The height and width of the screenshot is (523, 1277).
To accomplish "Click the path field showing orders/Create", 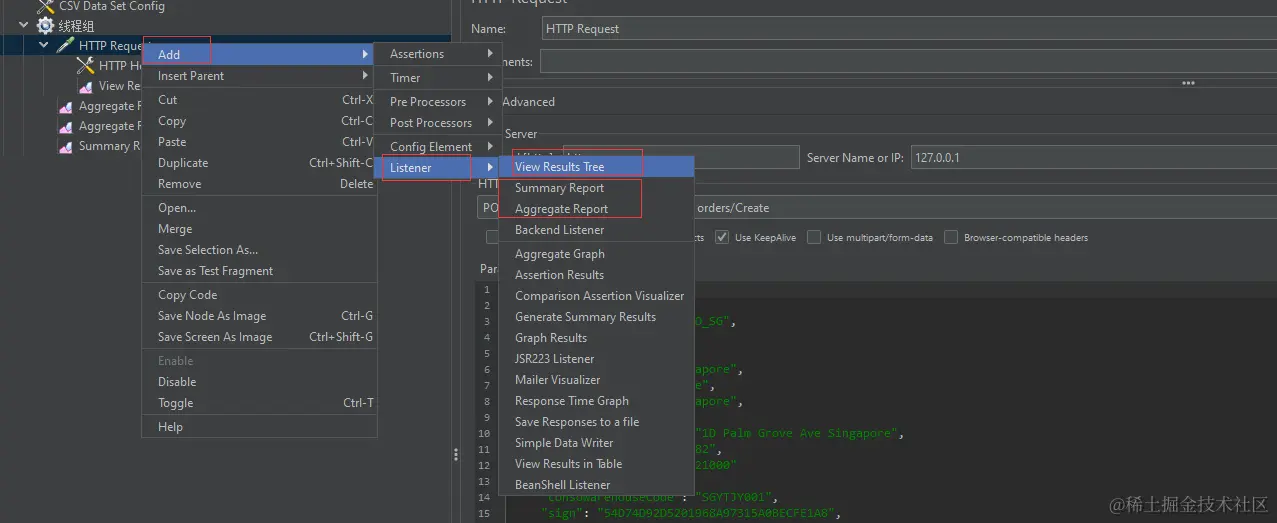I will [x=984, y=208].
